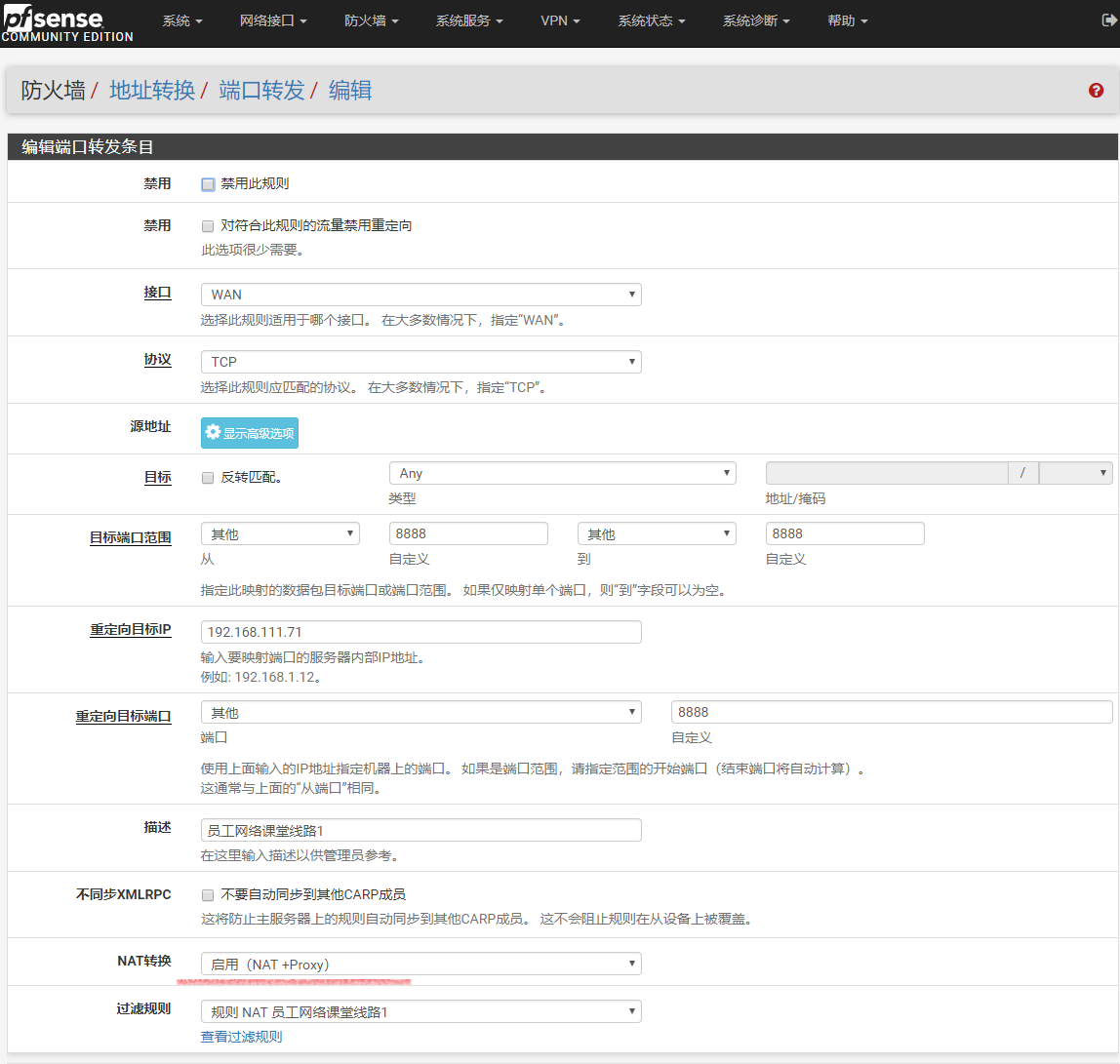Click the 目标端口范围 label
This screenshot has height=1064, width=1120.
pos(130,537)
